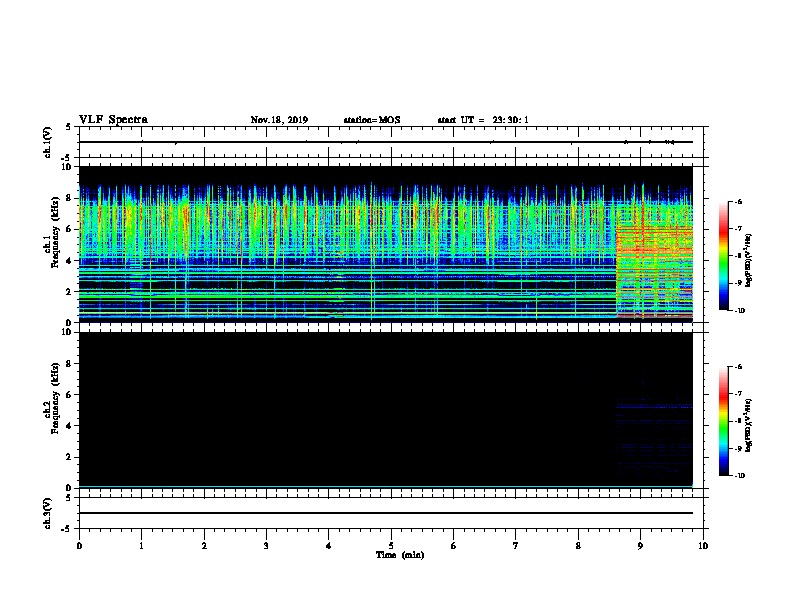Viewport: 792px width, 612px height.
Task: Click the ch.1 spectrogram "10" kHz tick label
Action: click(67, 167)
